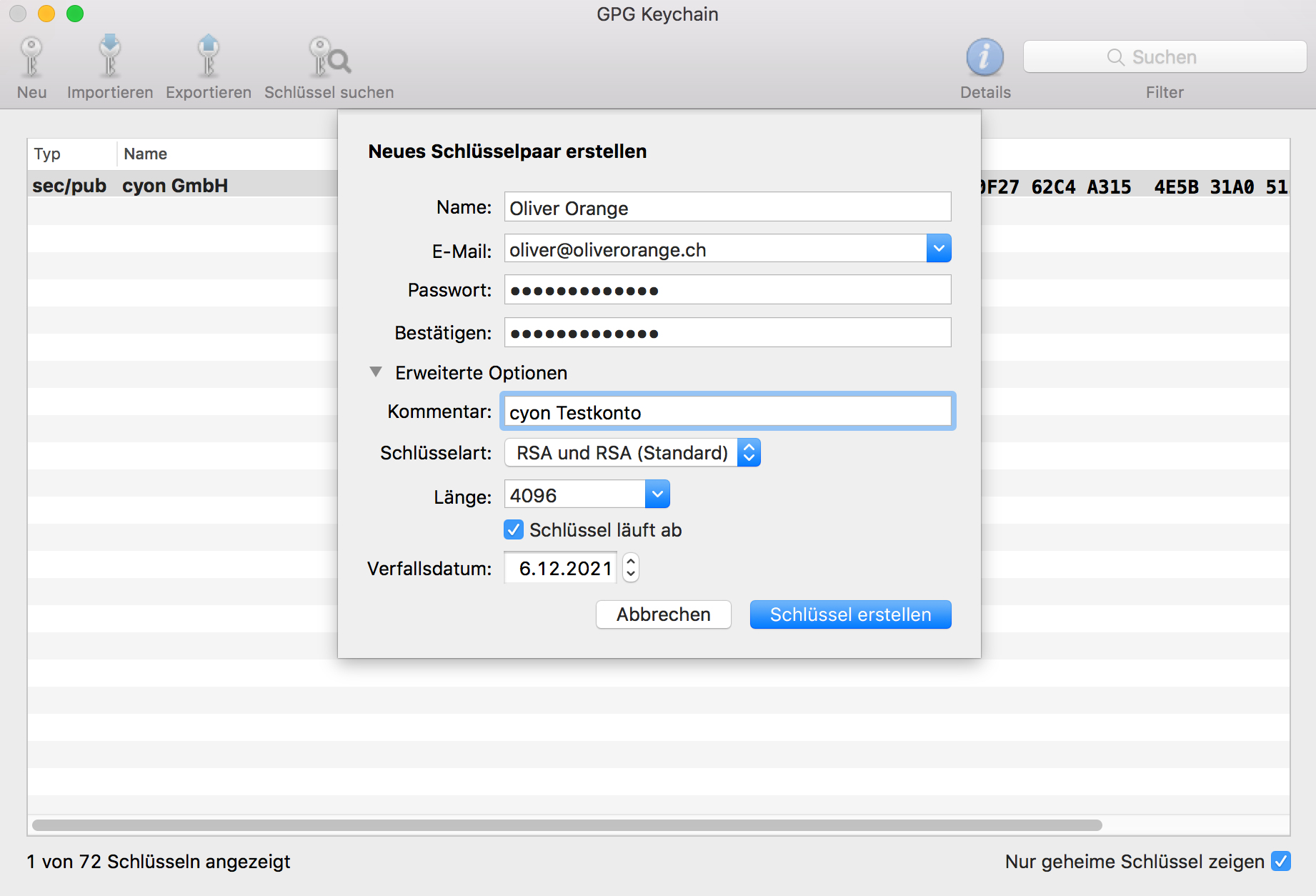The height and width of the screenshot is (896, 1316).
Task: Click into the E-Mail field
Action: pos(715,249)
